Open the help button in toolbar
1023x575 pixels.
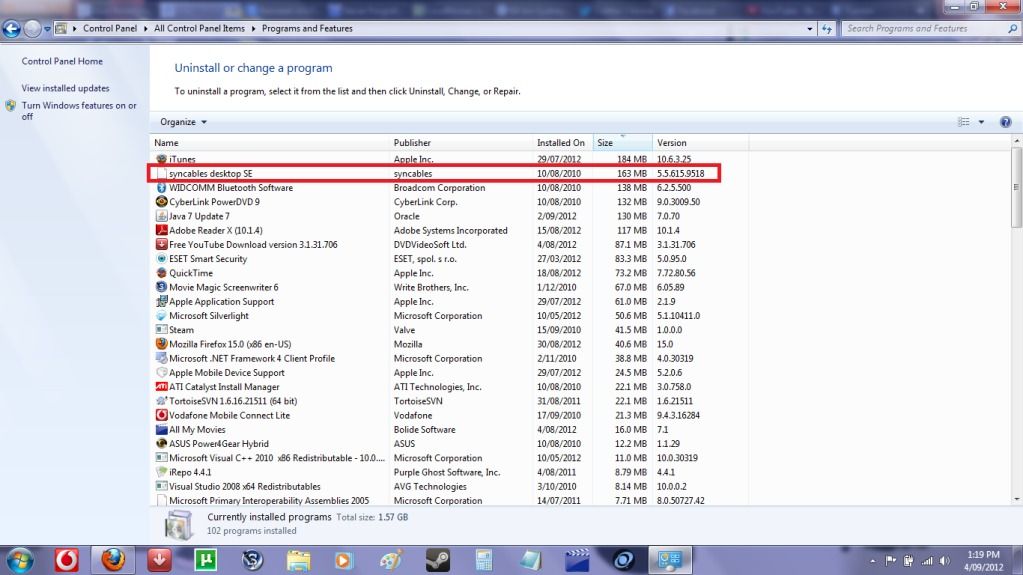pyautogui.click(x=1005, y=122)
